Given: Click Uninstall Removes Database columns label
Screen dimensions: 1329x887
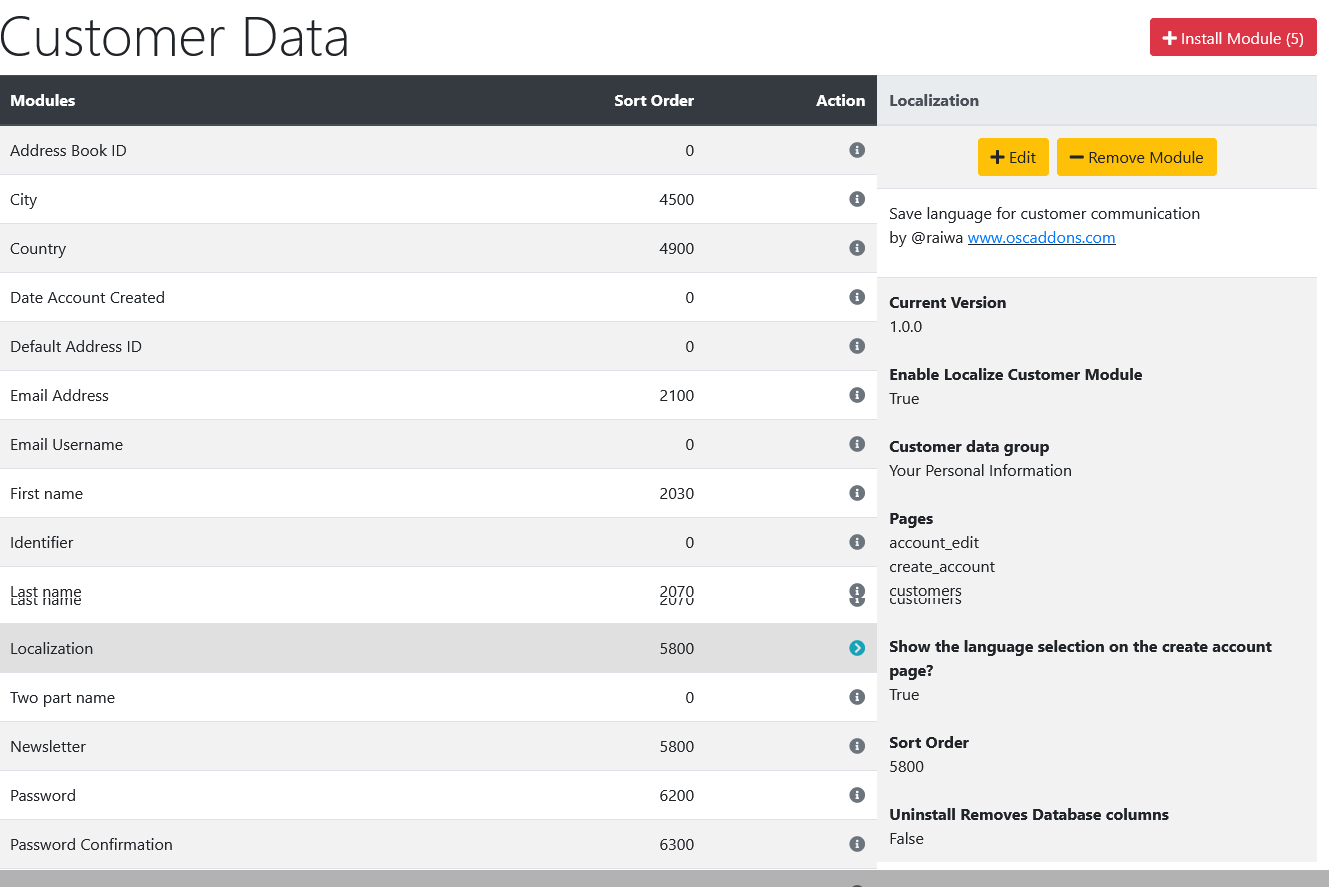Looking at the screenshot, I should pyautogui.click(x=1029, y=815).
